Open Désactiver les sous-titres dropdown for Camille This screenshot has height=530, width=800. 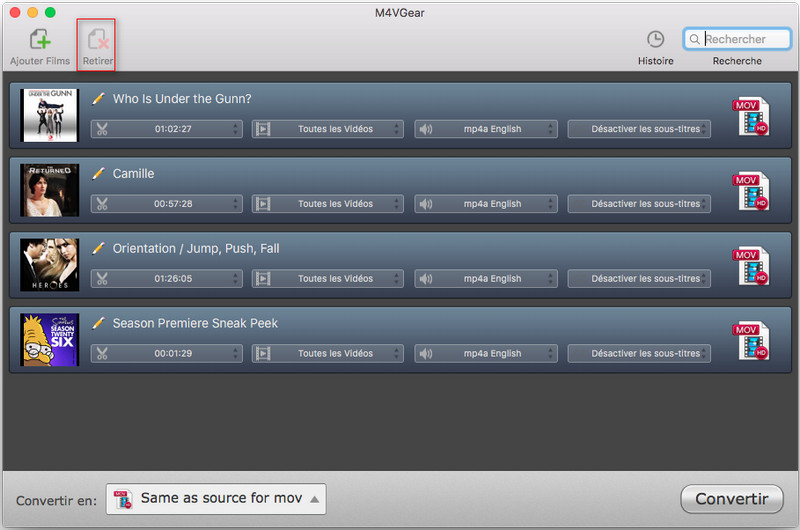tap(639, 204)
